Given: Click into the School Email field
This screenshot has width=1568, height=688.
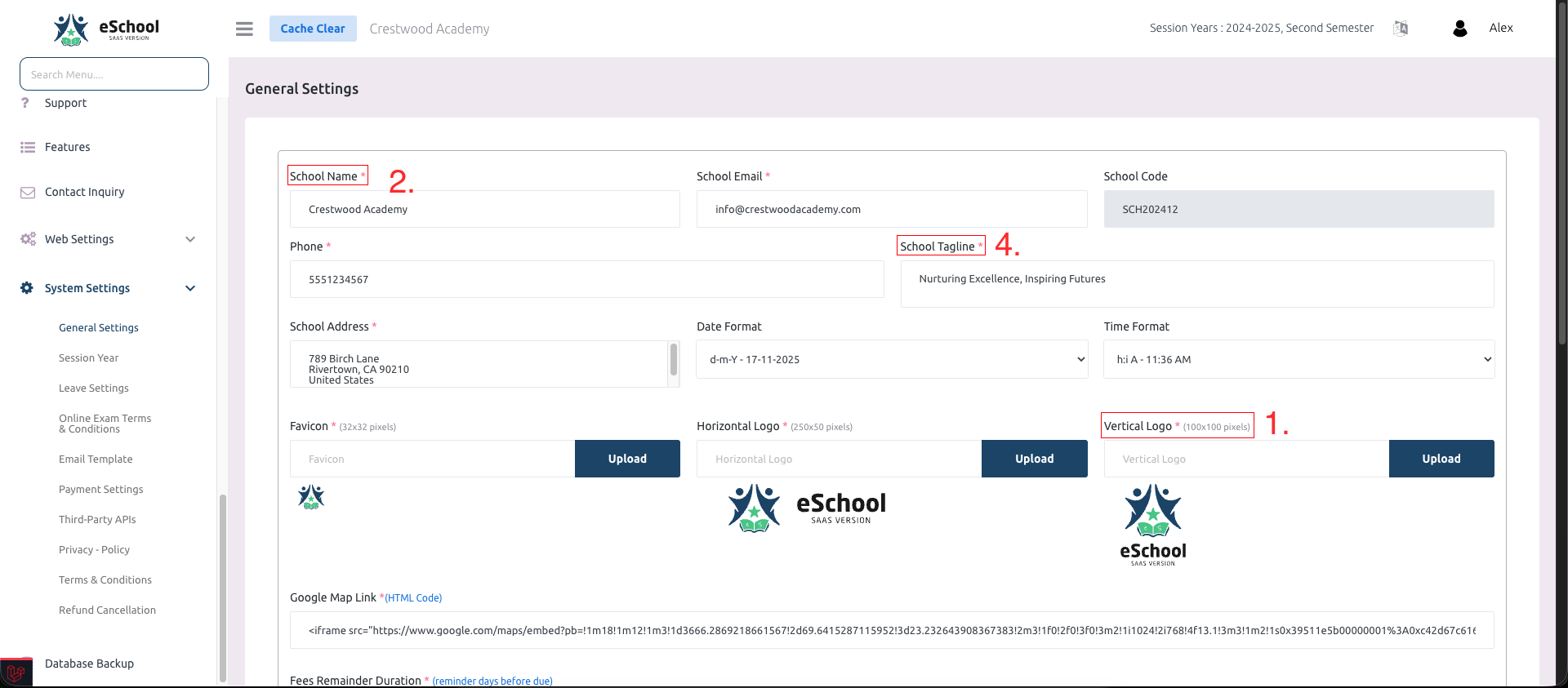Looking at the screenshot, I should coord(891,210).
